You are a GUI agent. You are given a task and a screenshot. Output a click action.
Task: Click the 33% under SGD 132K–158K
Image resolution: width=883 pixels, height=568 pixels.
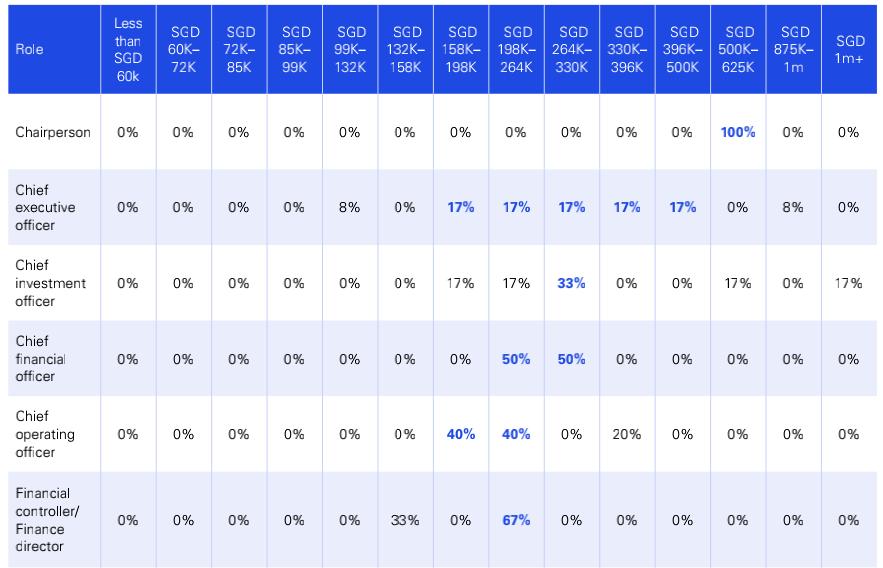405,520
